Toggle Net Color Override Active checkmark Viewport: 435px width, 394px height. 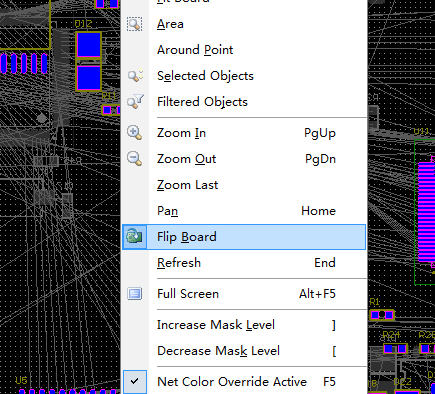point(134,381)
